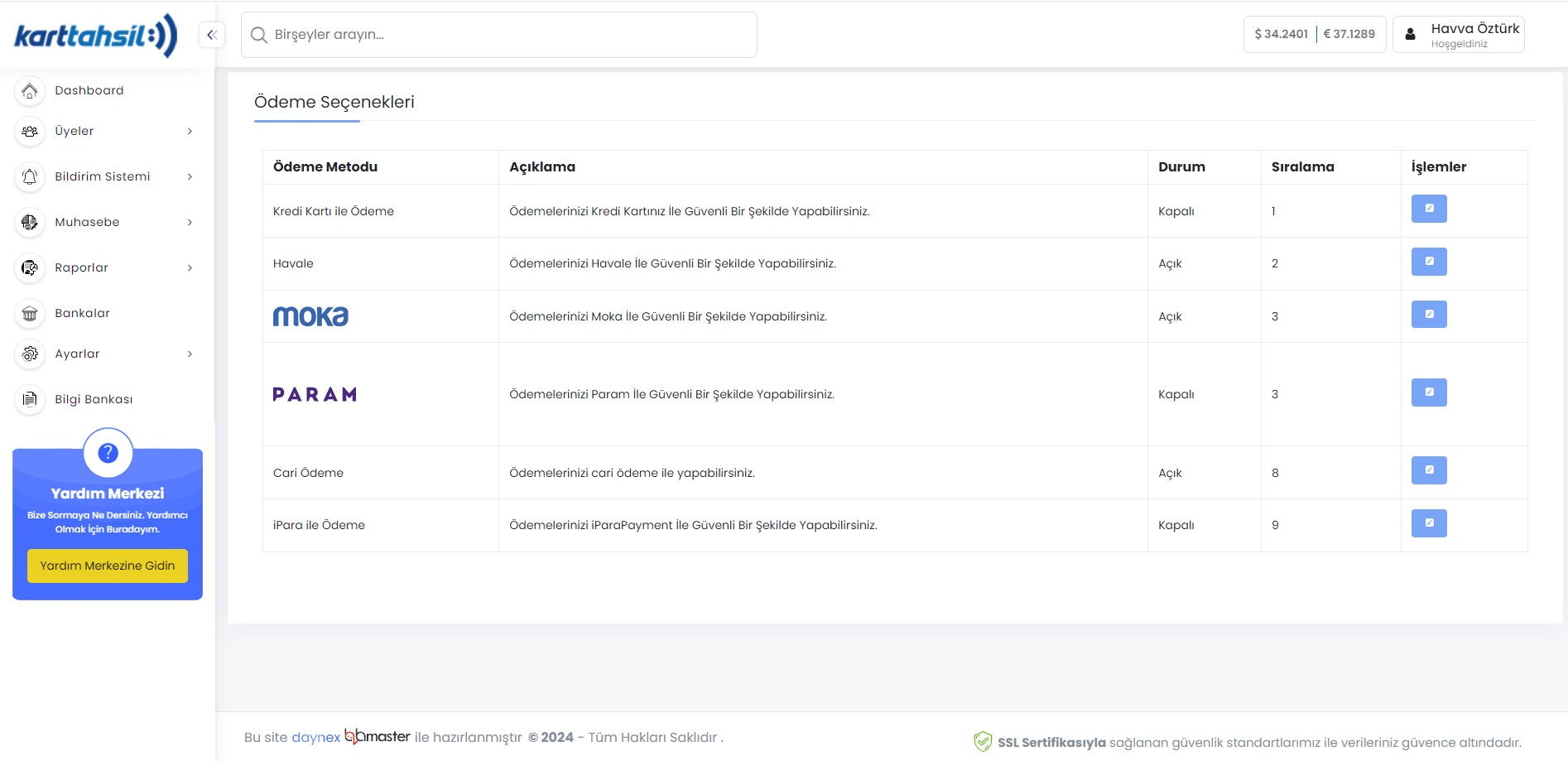The height and width of the screenshot is (761, 1568).
Task: Click the Yardım Merkezi question mark icon
Action: click(108, 453)
